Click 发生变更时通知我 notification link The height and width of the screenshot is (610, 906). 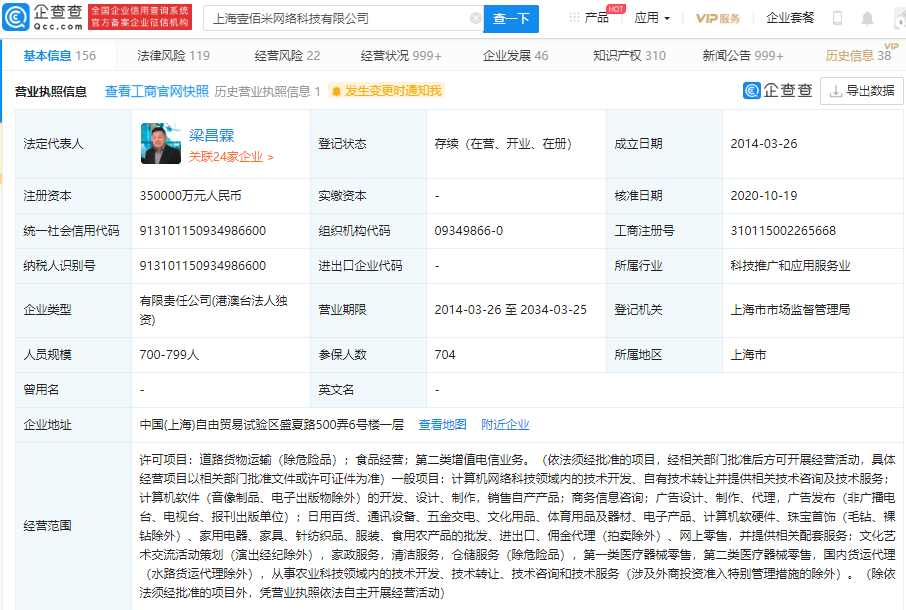393,91
